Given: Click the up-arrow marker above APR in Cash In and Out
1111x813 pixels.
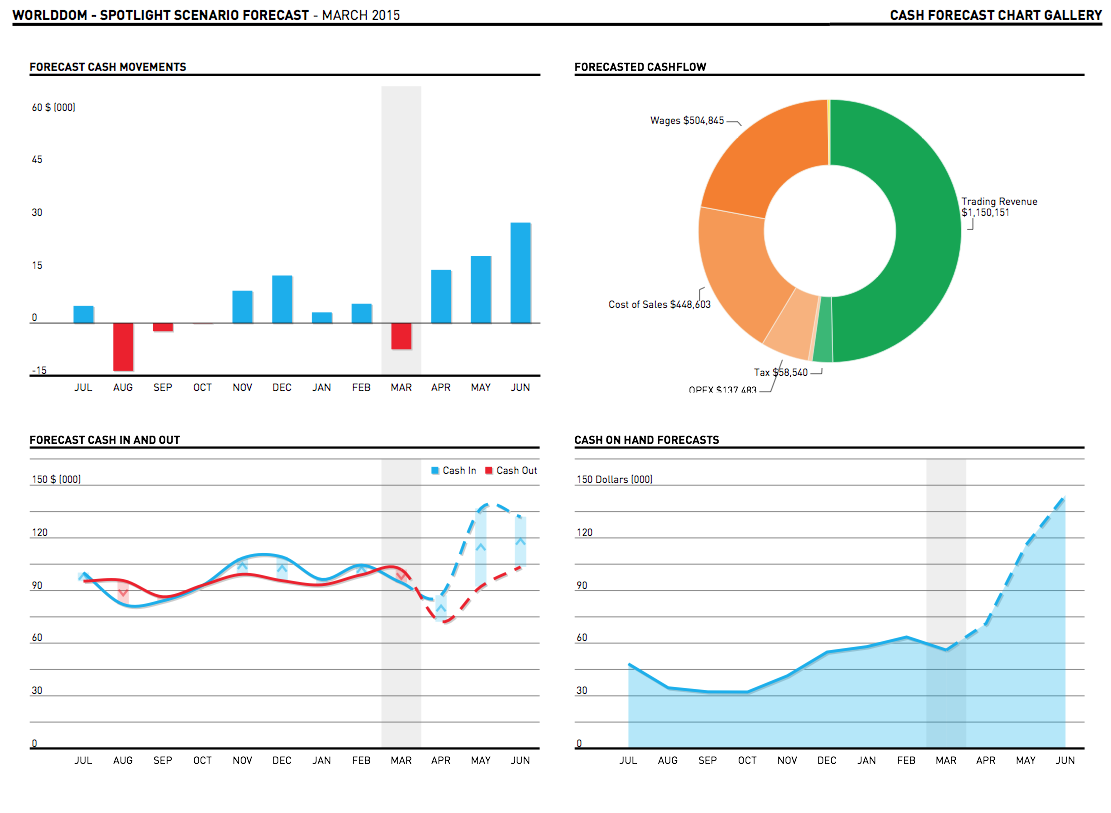Looking at the screenshot, I should 441,608.
